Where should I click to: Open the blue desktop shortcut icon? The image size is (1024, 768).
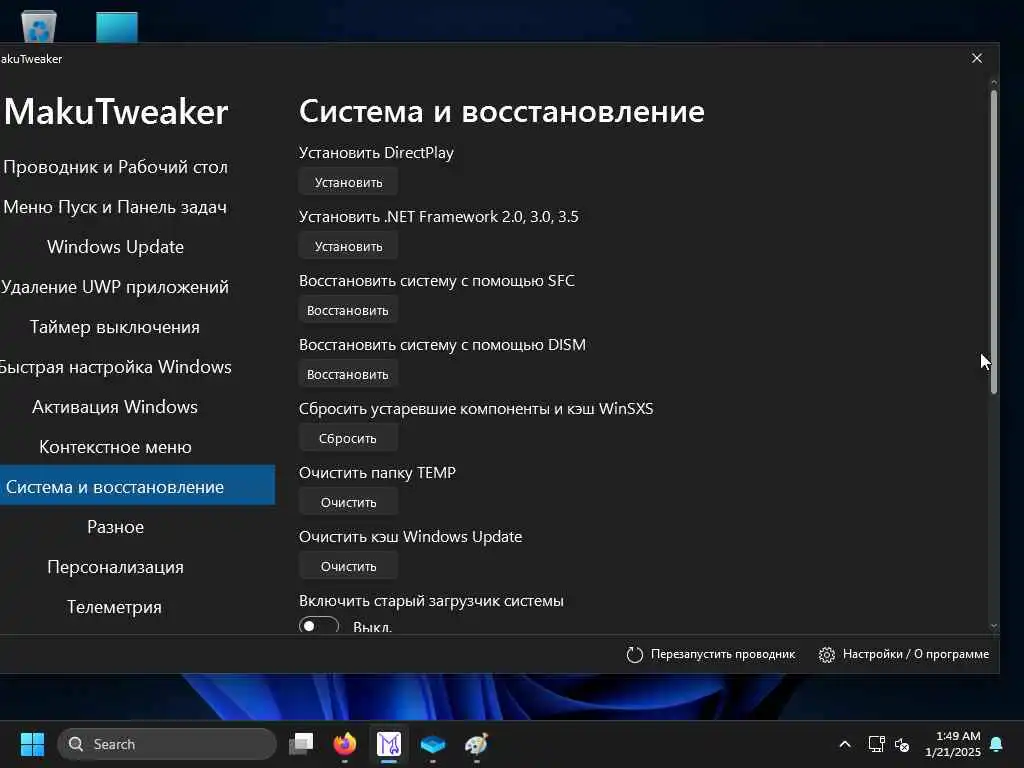point(117,27)
